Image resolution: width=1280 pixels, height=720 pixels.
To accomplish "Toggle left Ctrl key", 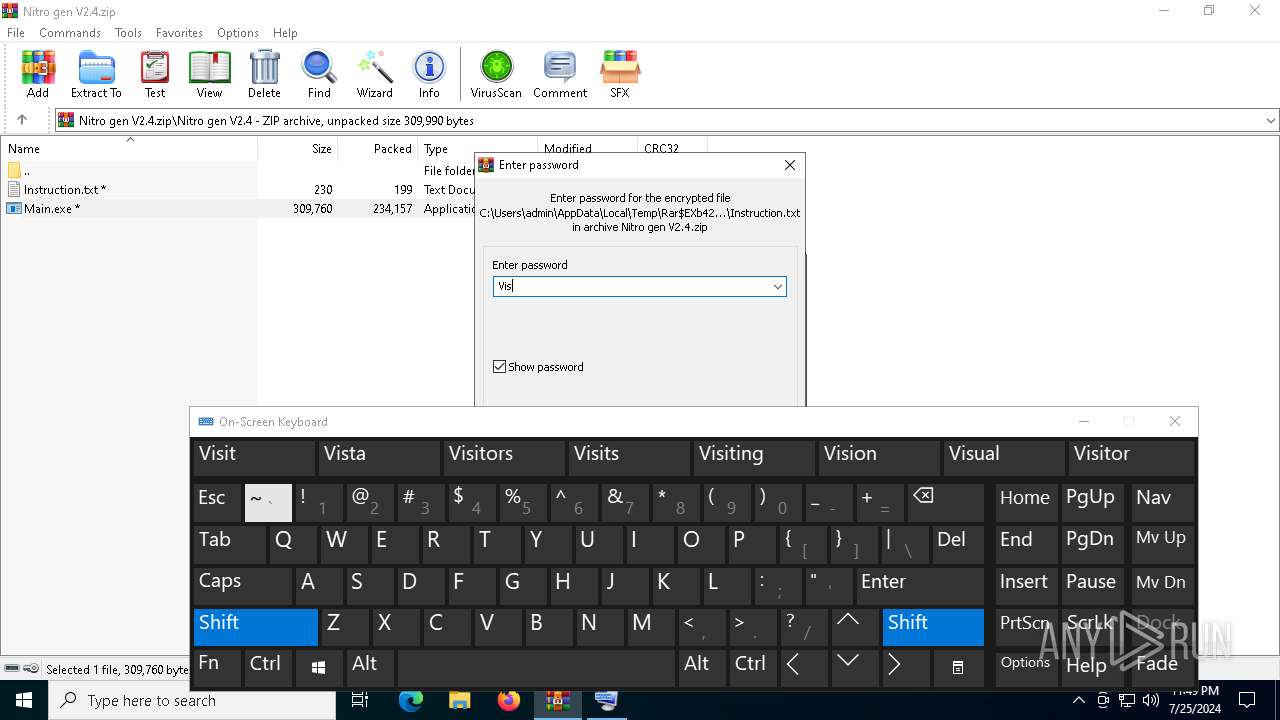I will point(268,667).
